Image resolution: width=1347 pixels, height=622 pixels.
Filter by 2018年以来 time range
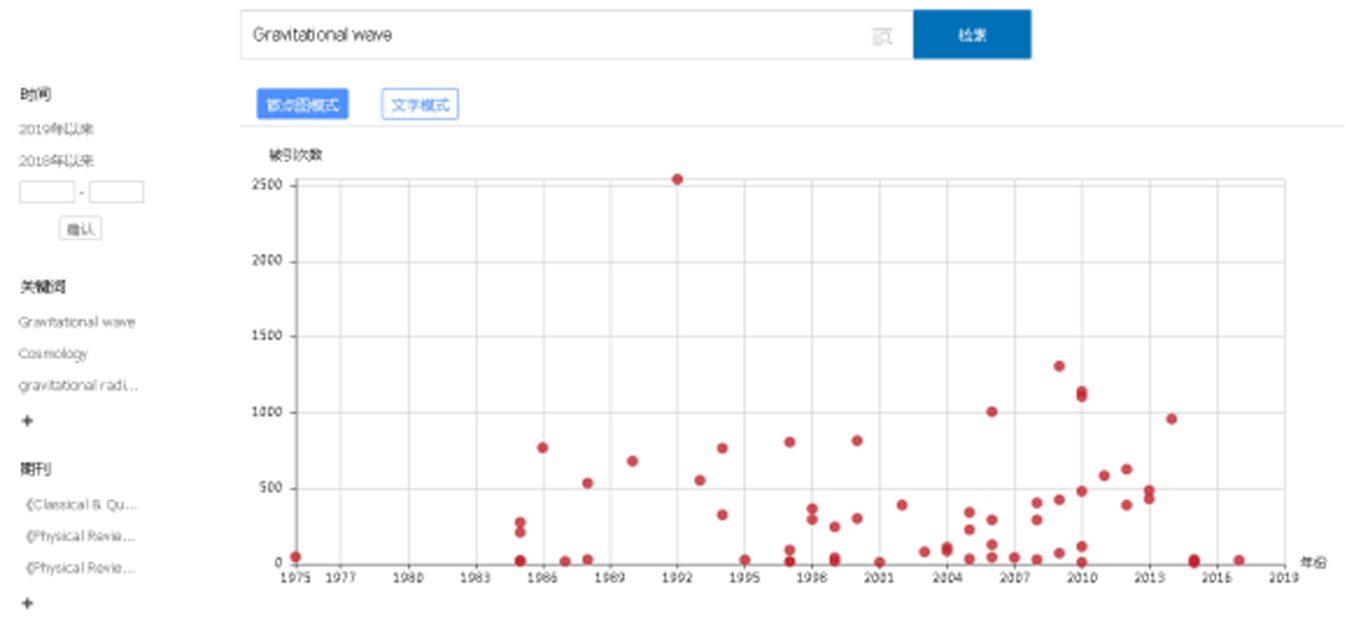click(x=57, y=160)
